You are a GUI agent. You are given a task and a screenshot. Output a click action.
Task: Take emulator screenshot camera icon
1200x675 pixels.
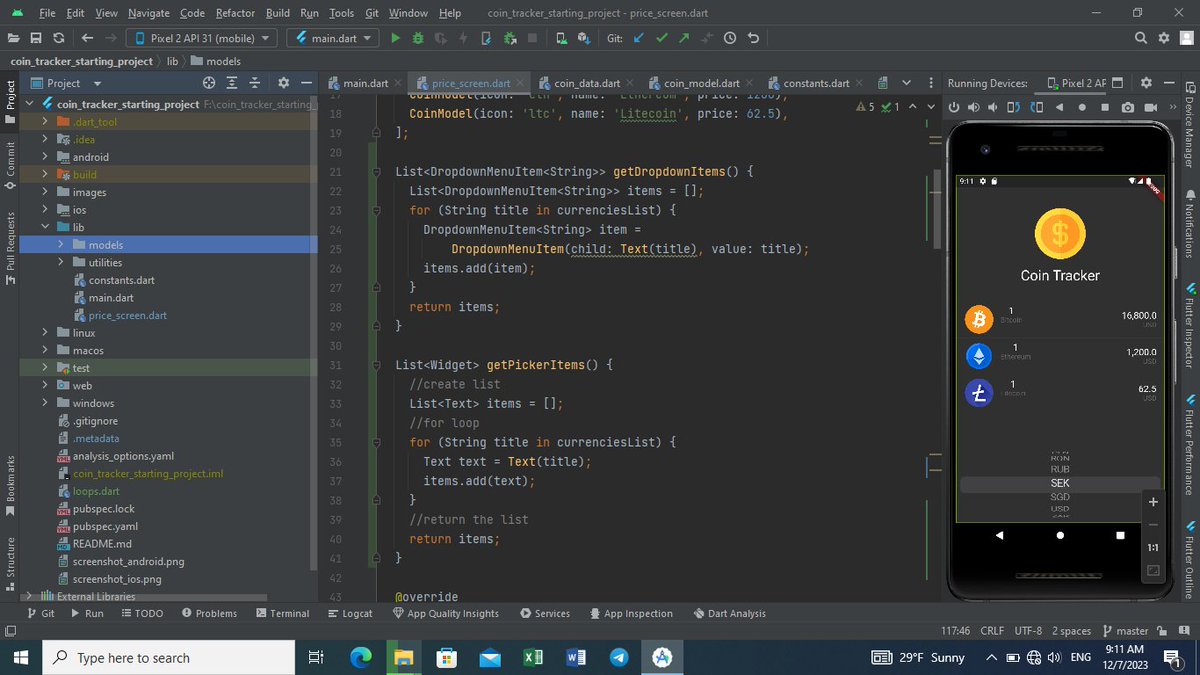click(1128, 107)
